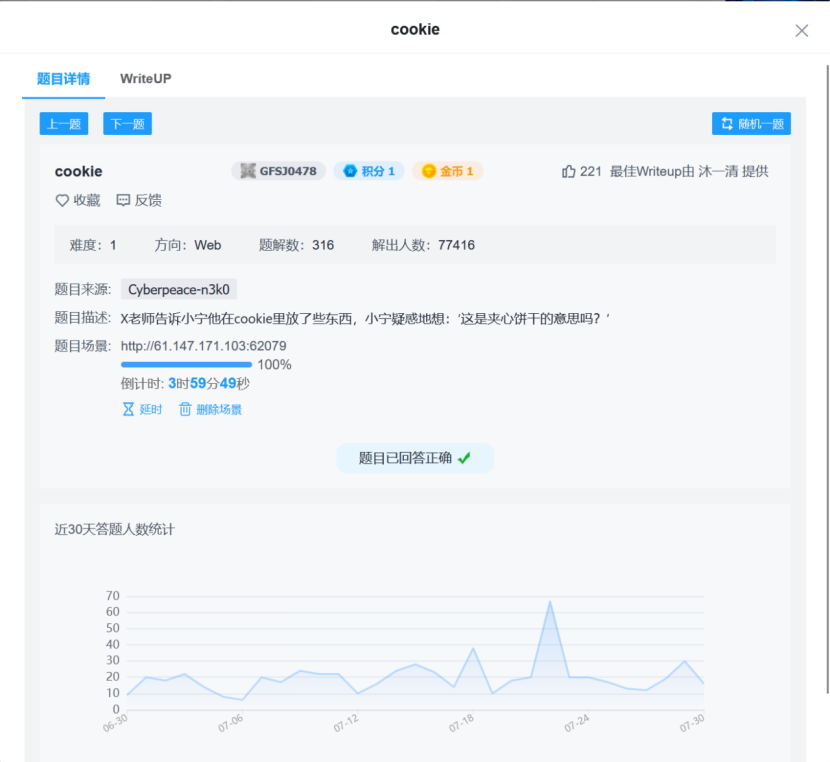Click the heart 收藏 favorite icon

click(62, 201)
